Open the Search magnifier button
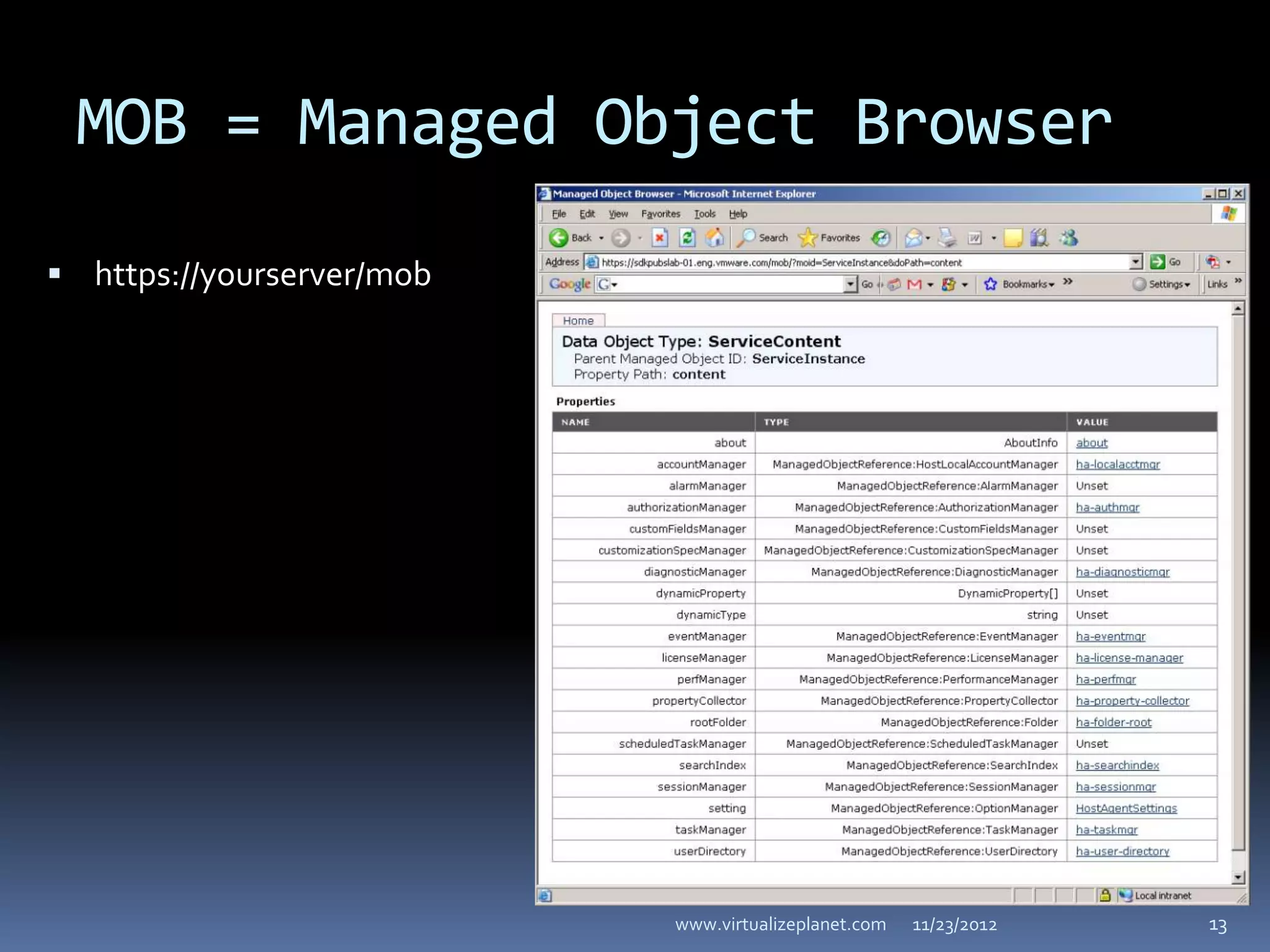This screenshot has width=1270, height=952. (763, 237)
